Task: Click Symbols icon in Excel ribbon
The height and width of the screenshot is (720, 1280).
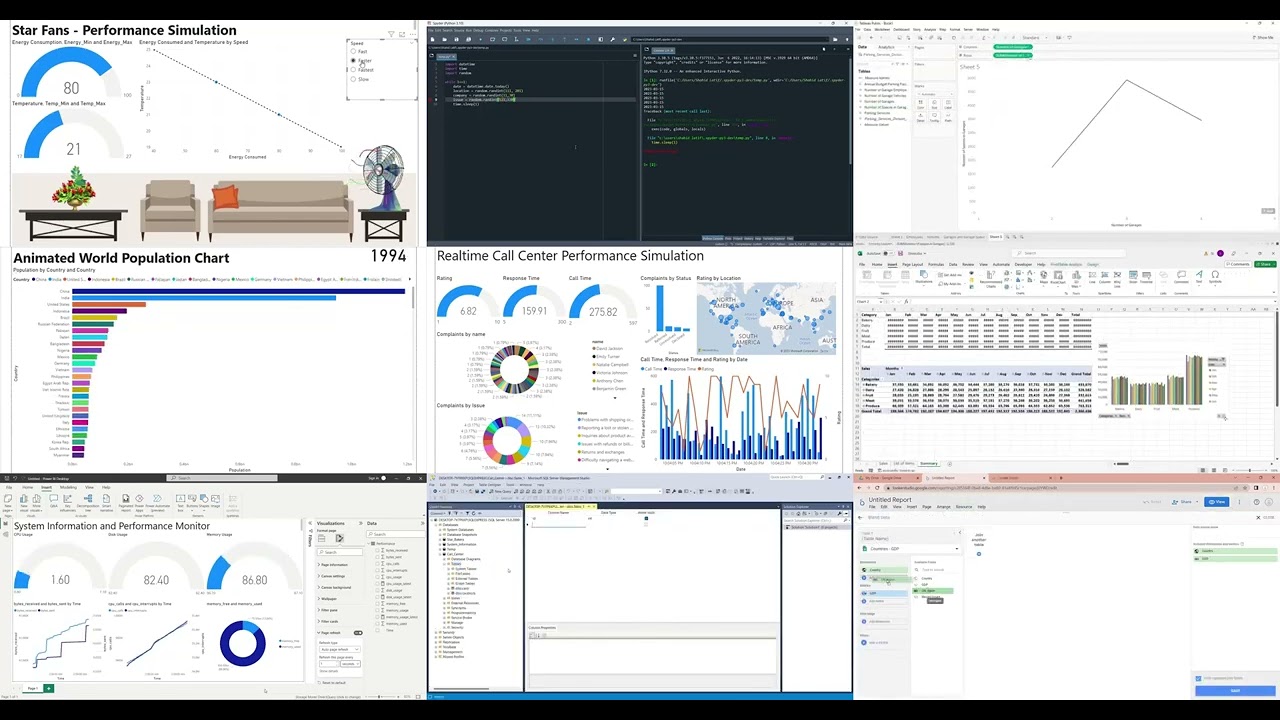Action: coord(1215,278)
